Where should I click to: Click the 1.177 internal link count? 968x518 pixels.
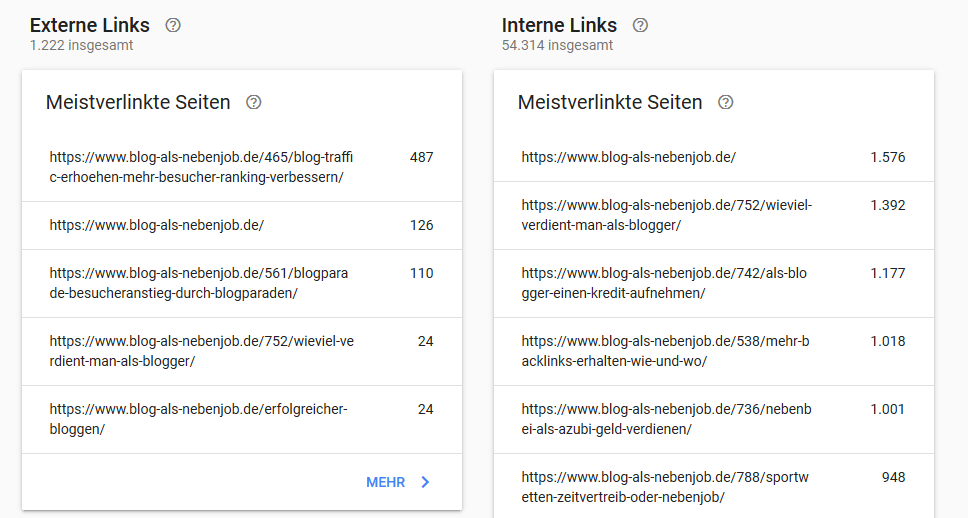pyautogui.click(x=888, y=274)
